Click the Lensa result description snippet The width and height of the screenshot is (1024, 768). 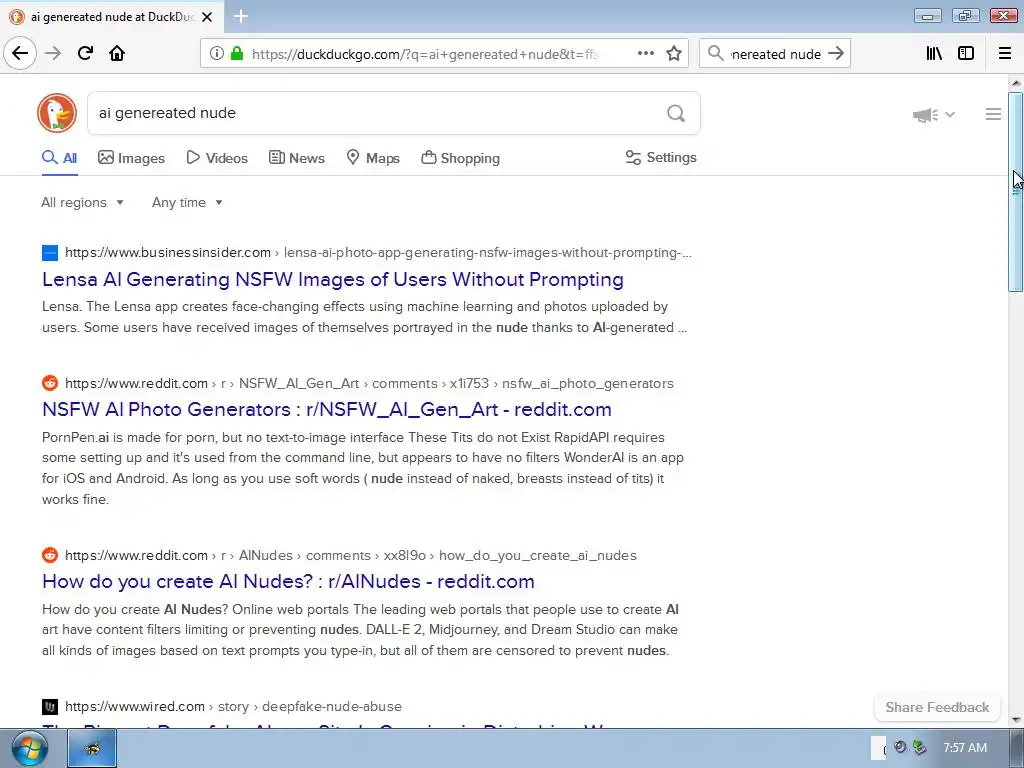tap(364, 317)
